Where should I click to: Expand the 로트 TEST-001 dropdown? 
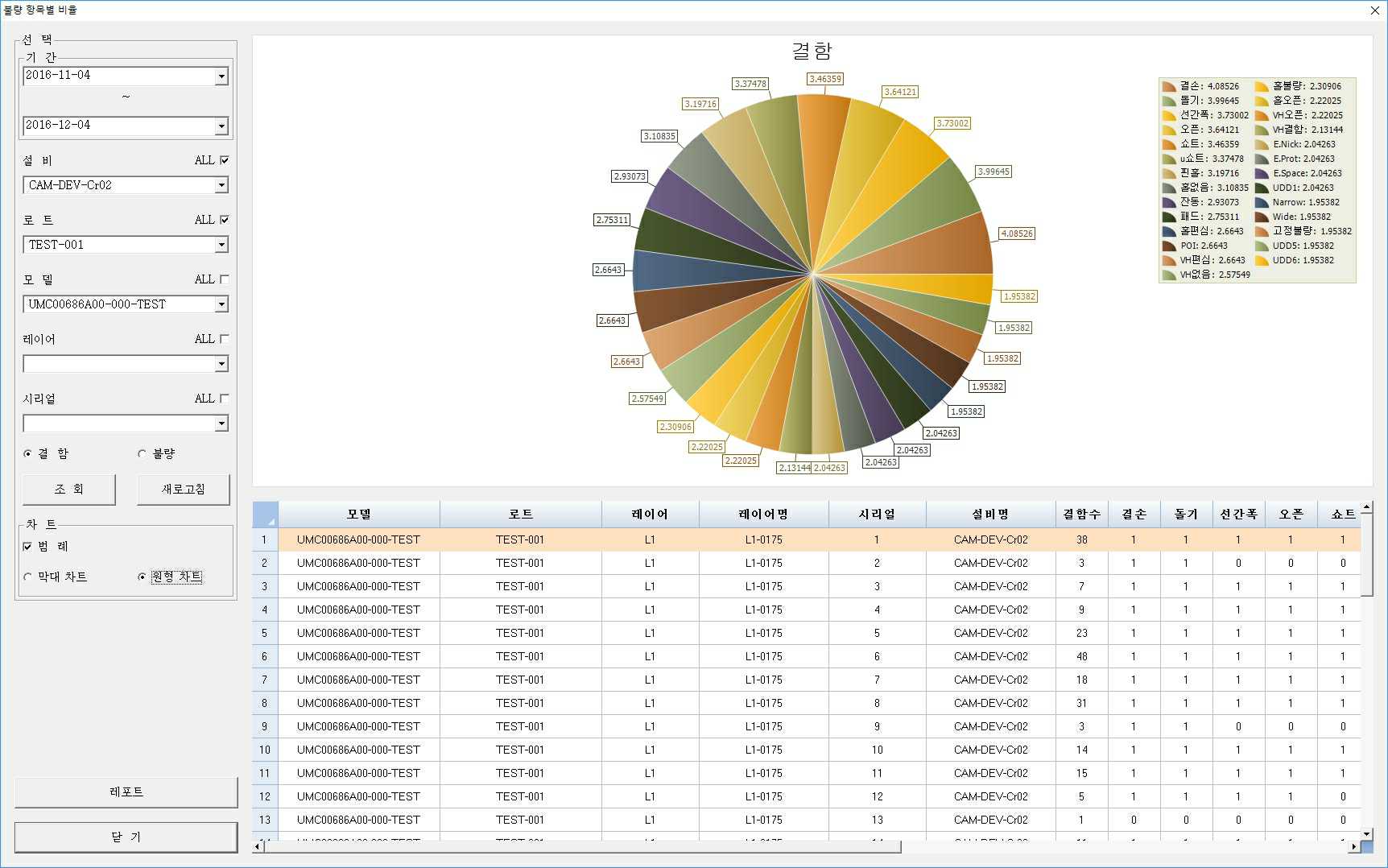(221, 245)
